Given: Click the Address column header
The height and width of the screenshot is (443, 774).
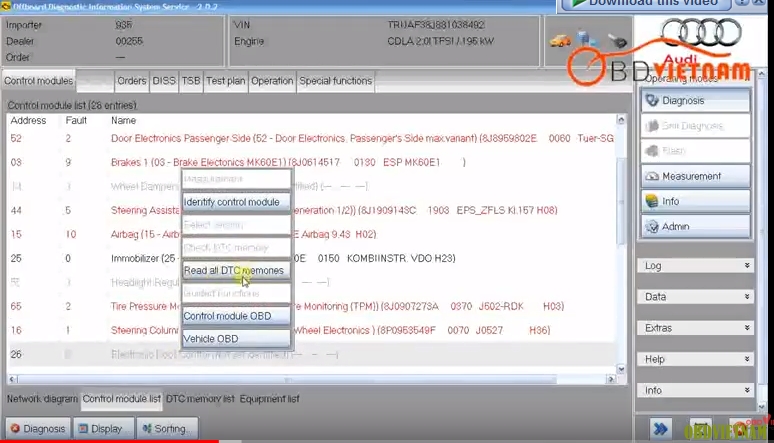Looking at the screenshot, I should (28, 121).
